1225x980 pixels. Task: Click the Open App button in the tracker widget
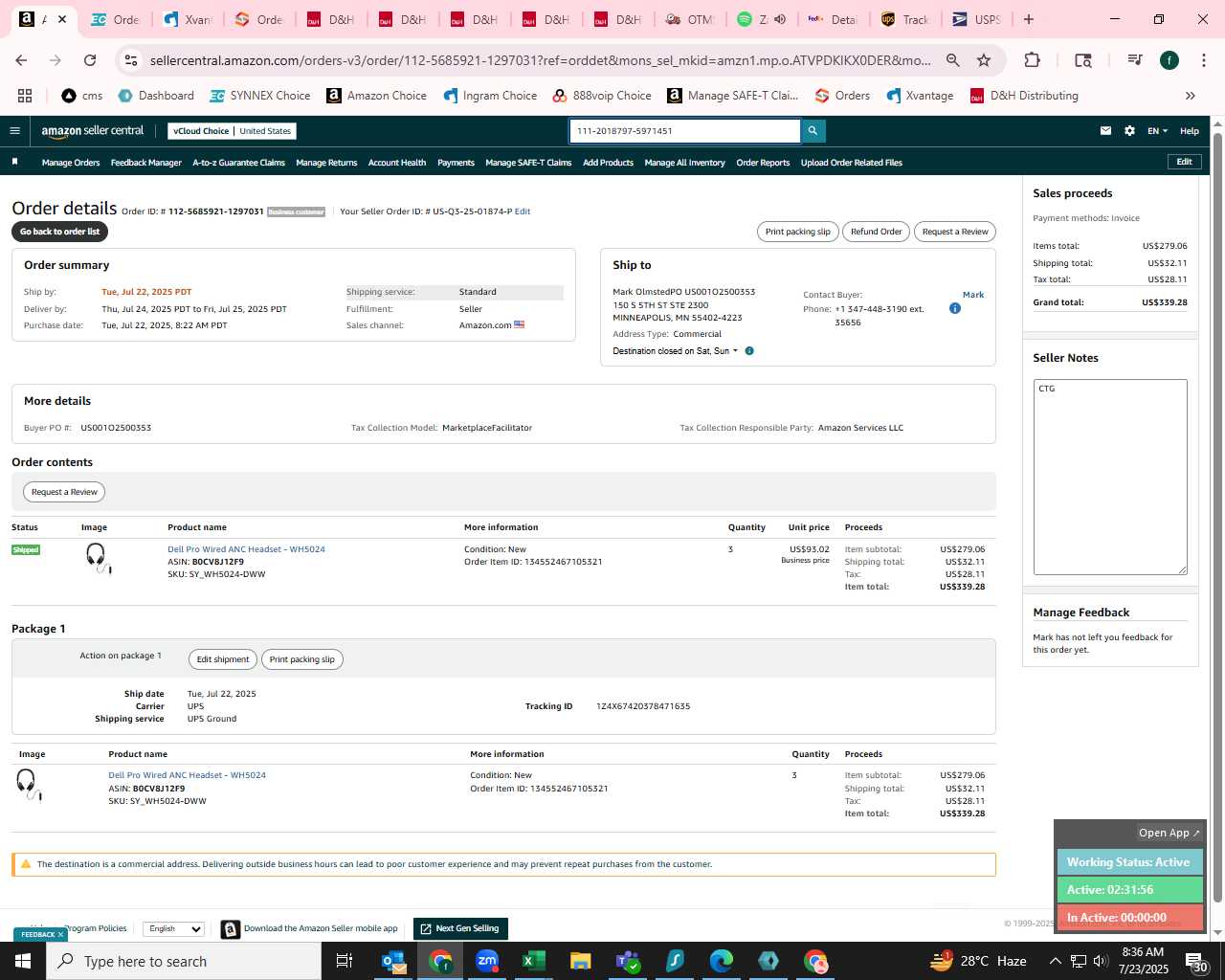click(x=1169, y=833)
